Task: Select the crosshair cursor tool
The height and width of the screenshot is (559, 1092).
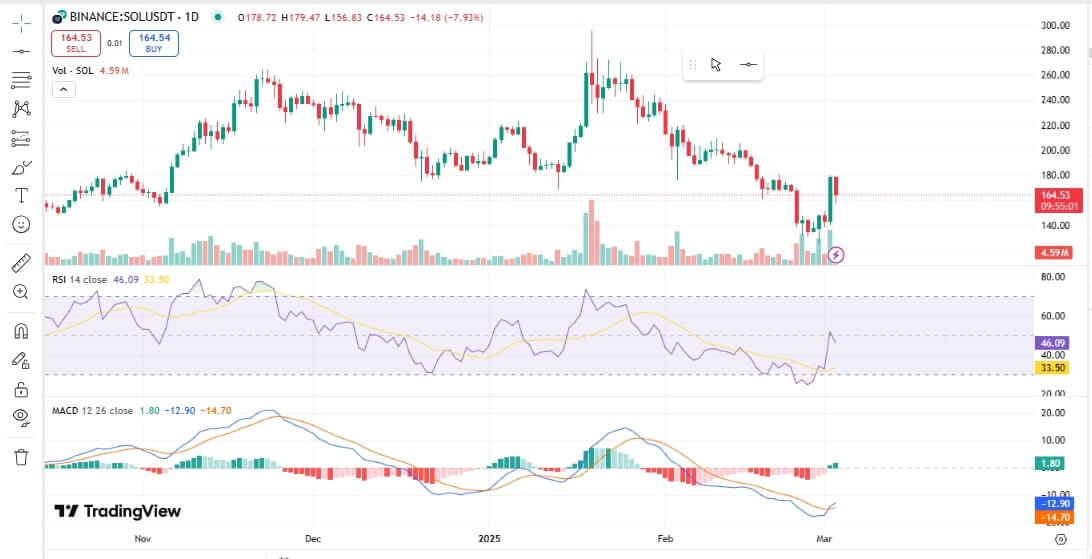Action: pyautogui.click(x=21, y=23)
